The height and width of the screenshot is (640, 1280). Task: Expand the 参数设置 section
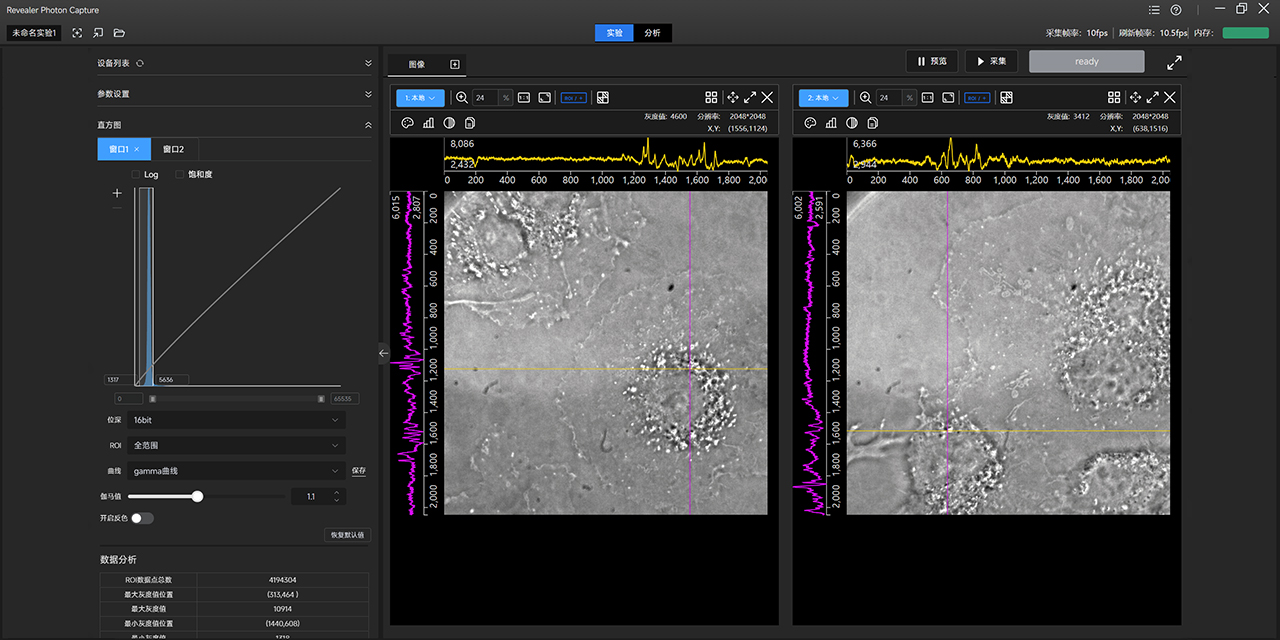pyautogui.click(x=235, y=94)
